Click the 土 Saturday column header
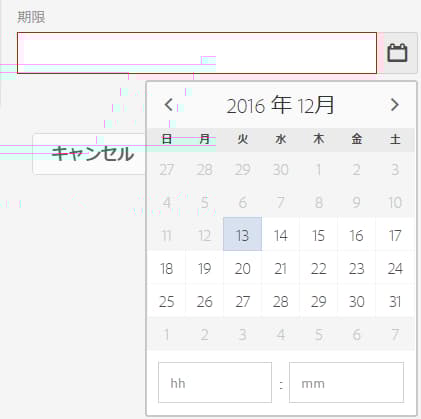 click(395, 139)
